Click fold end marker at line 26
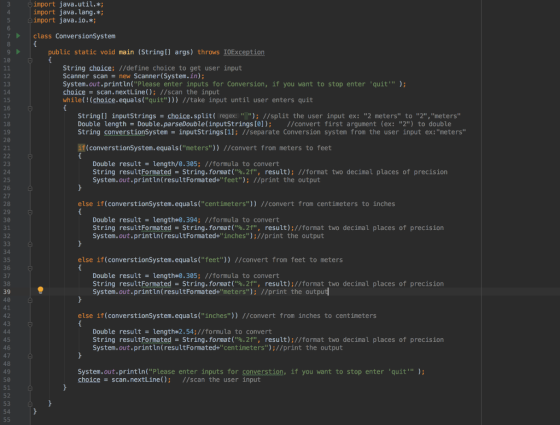The height and width of the screenshot is (425, 560). coord(30,188)
